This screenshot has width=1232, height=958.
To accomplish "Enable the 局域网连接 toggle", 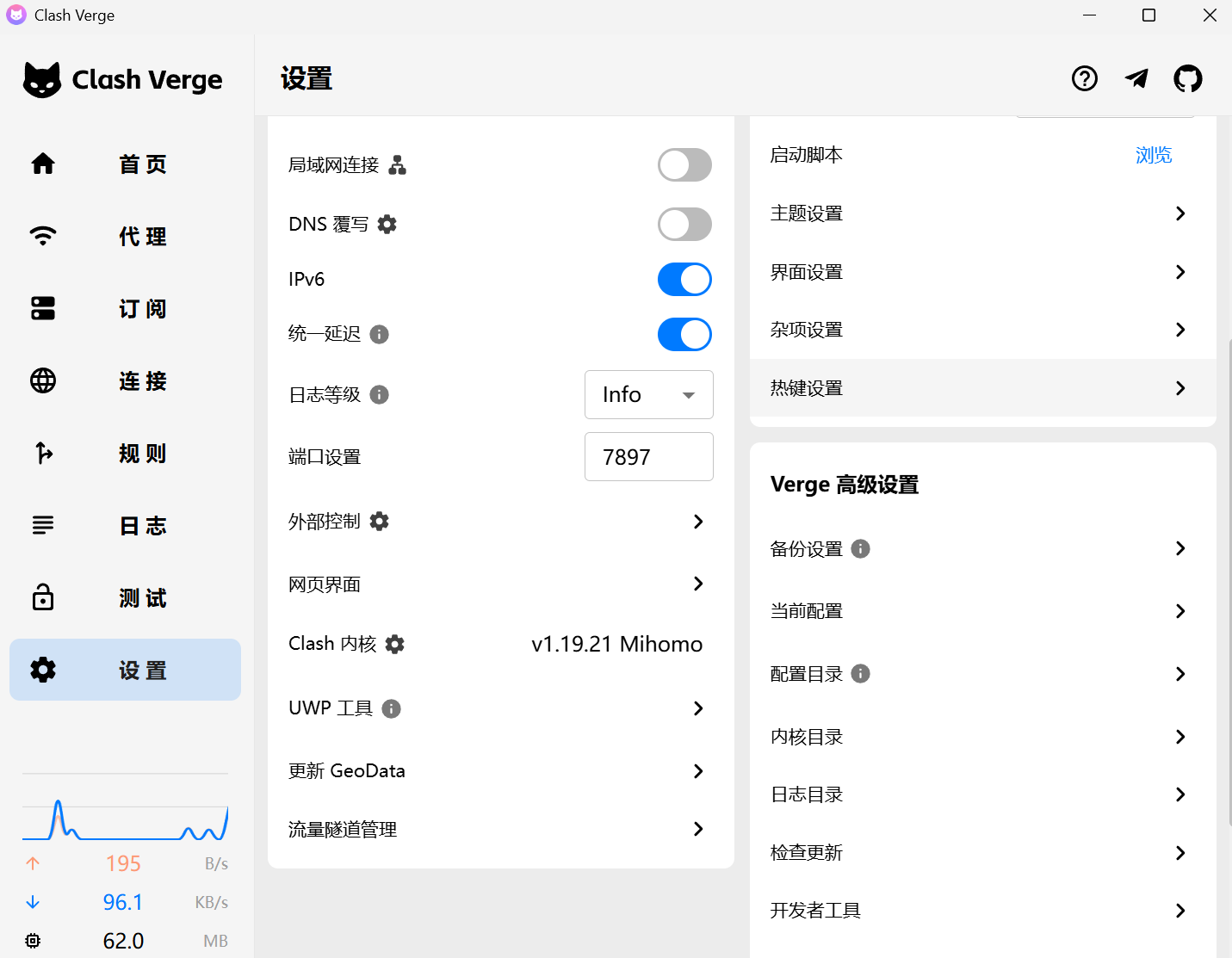I will pyautogui.click(x=684, y=165).
